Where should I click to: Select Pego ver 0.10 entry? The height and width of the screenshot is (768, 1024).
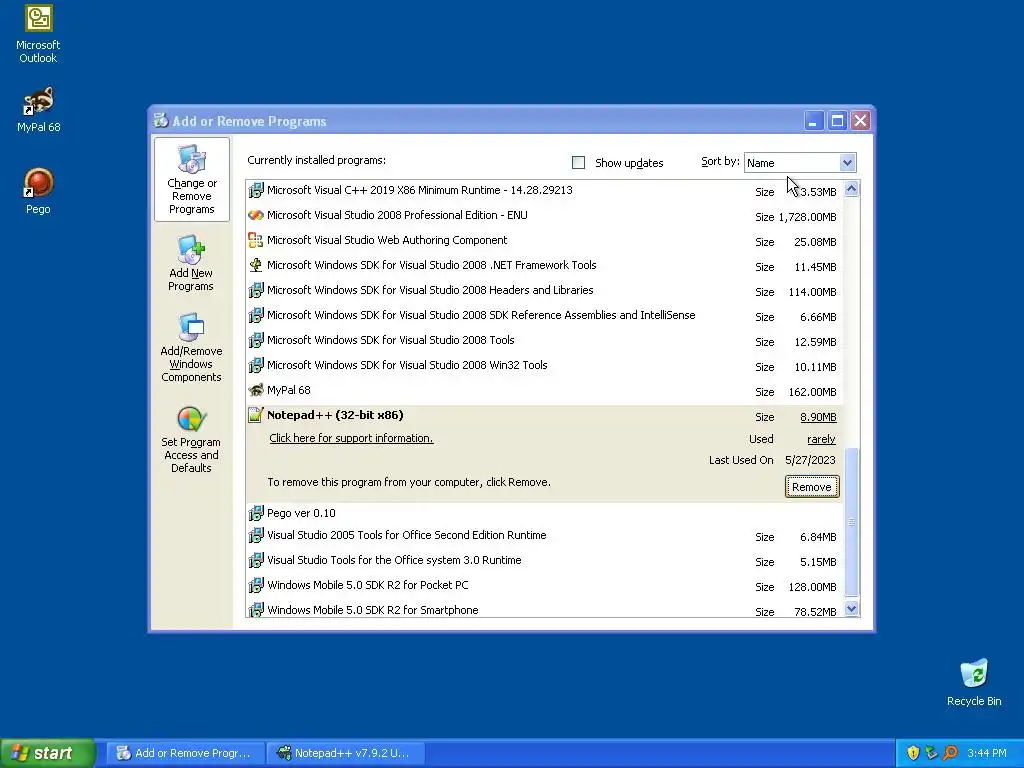pyautogui.click(x=545, y=513)
